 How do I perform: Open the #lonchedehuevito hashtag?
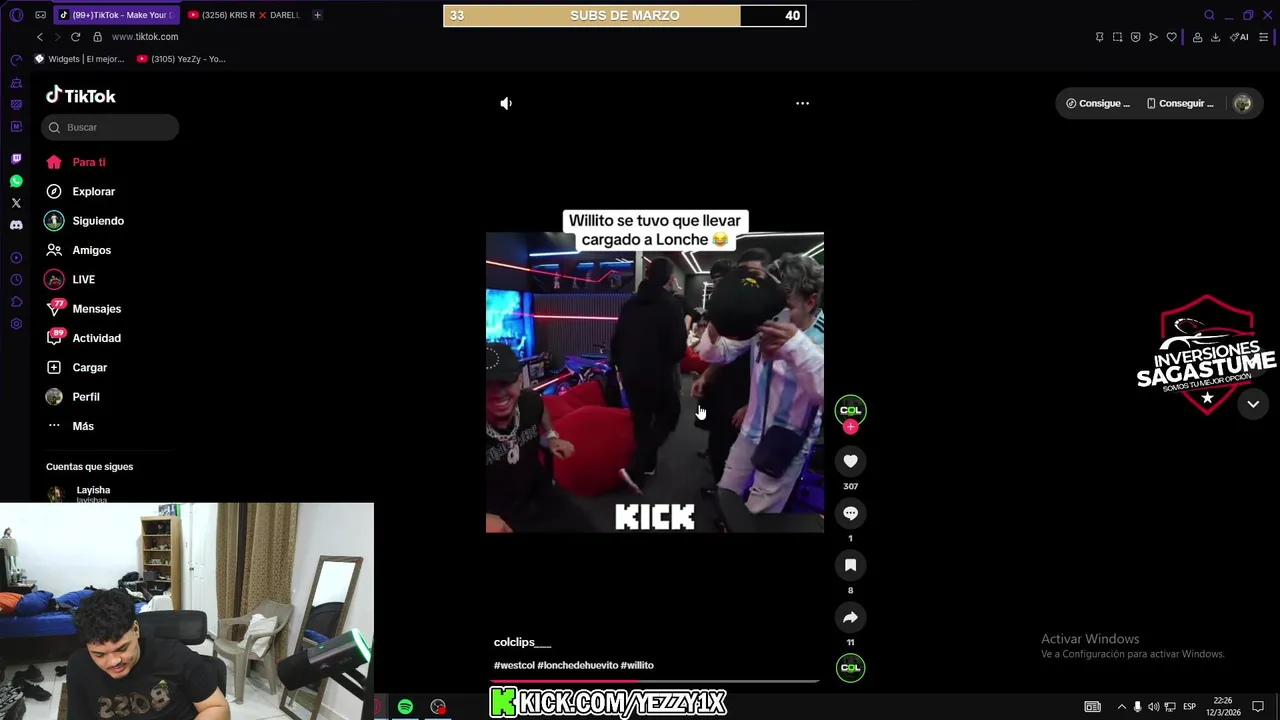tap(577, 665)
